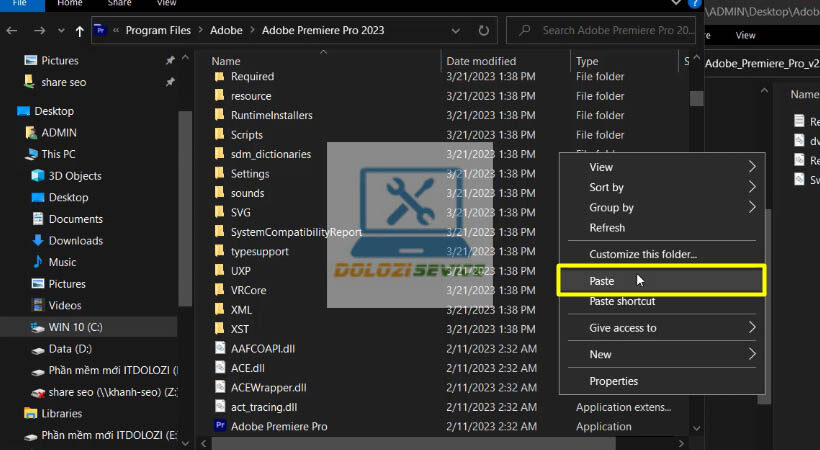820x450 pixels.
Task: Choose Refresh from the context menu
Action: click(x=662, y=228)
